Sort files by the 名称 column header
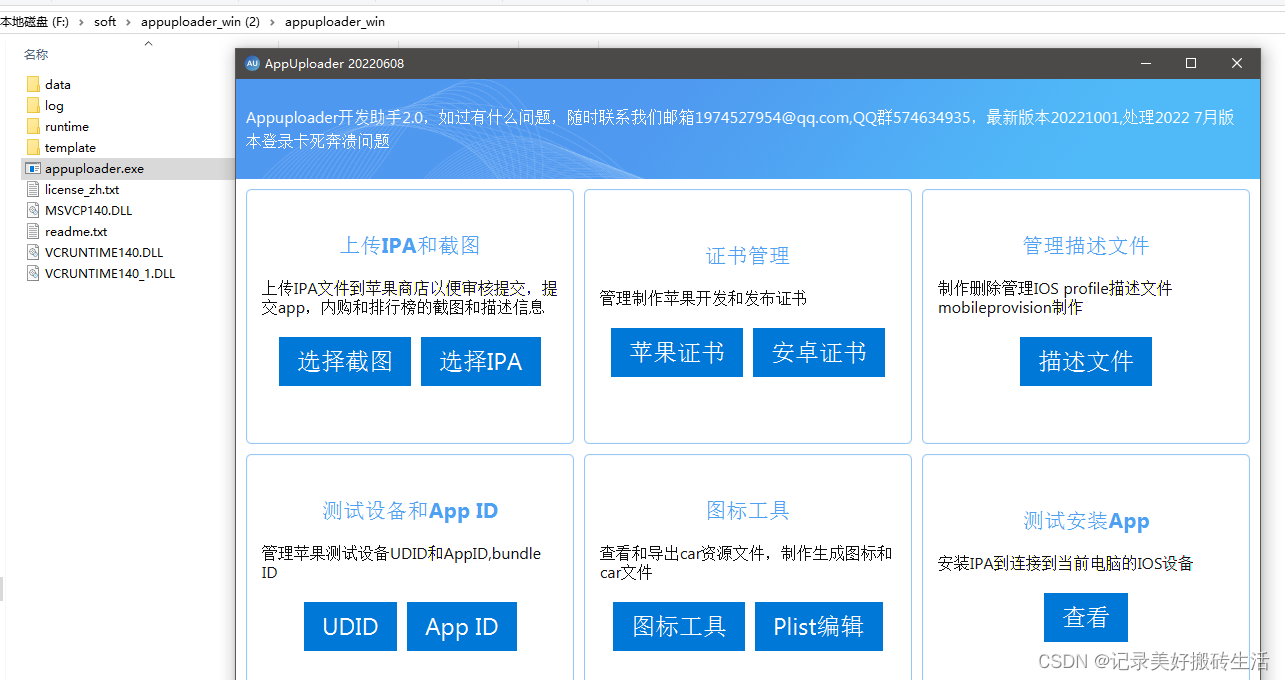 tap(36, 55)
